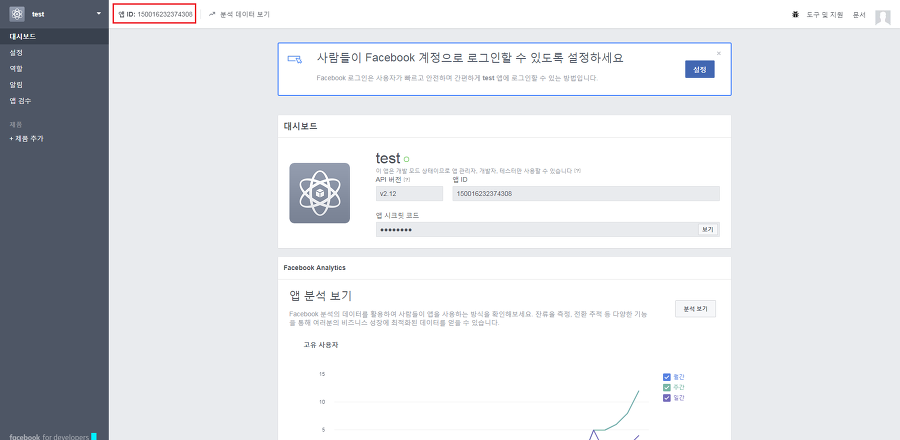Reveal app secret with 보기 button
This screenshot has height=440, width=900.
coord(708,229)
